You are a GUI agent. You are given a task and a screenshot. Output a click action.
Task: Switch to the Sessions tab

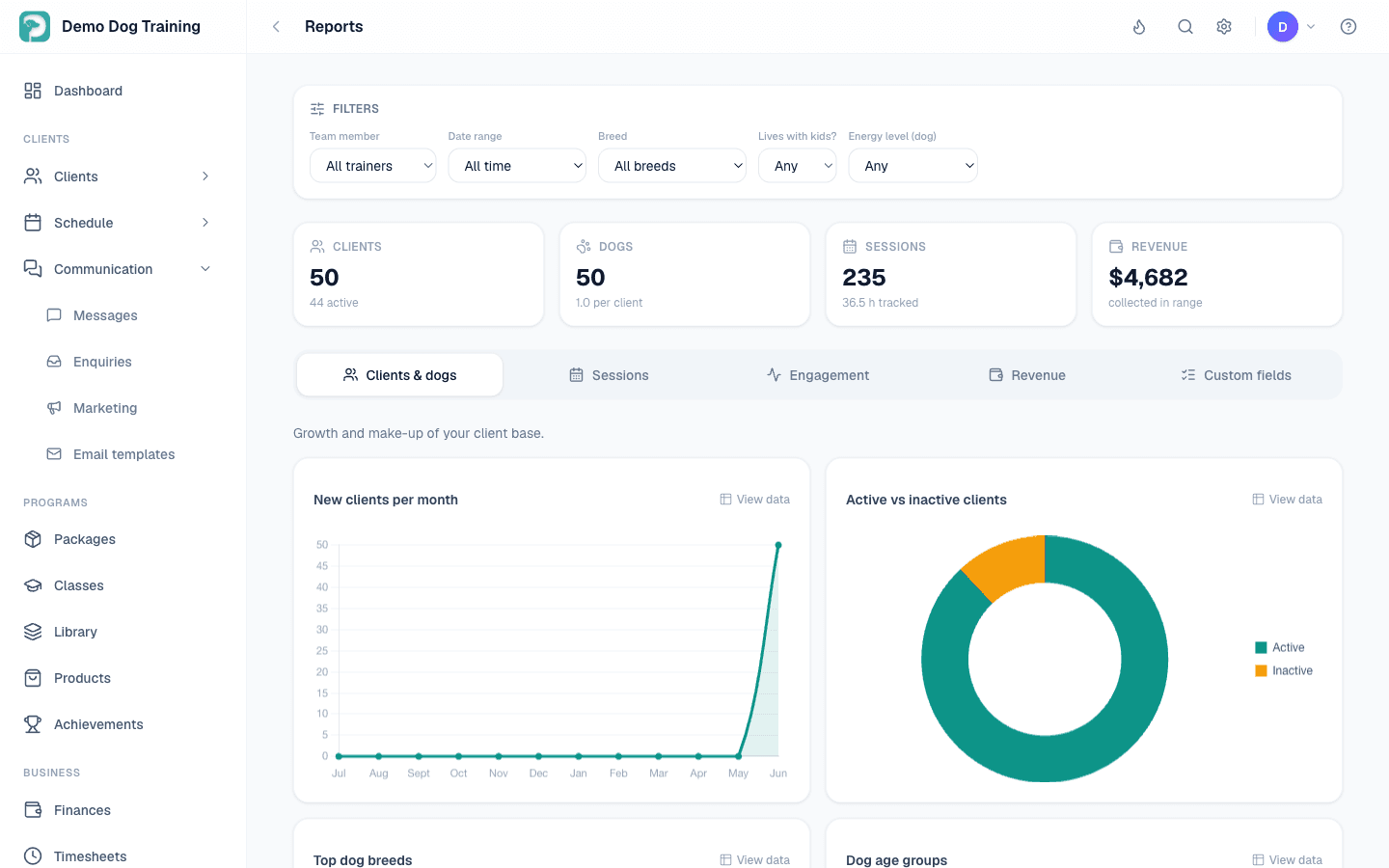[x=609, y=375]
